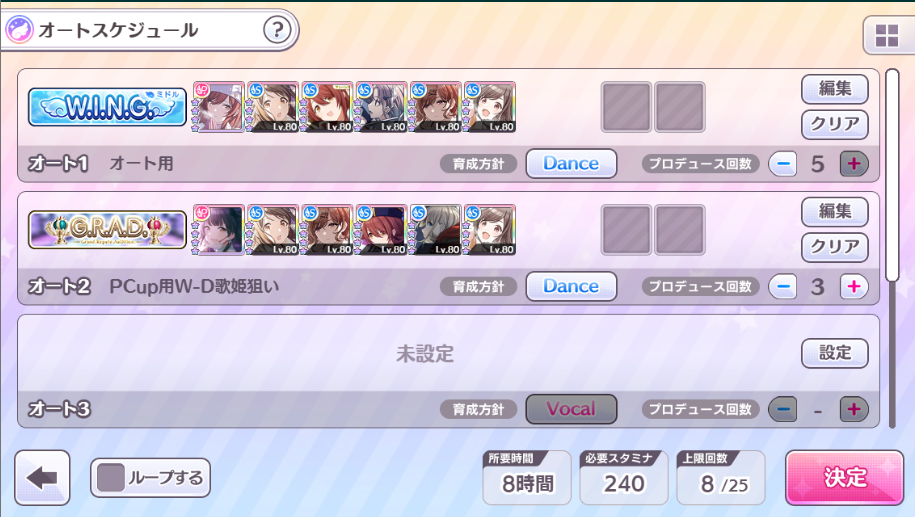
Task: Switch to the grid view icon
Action: (x=887, y=36)
